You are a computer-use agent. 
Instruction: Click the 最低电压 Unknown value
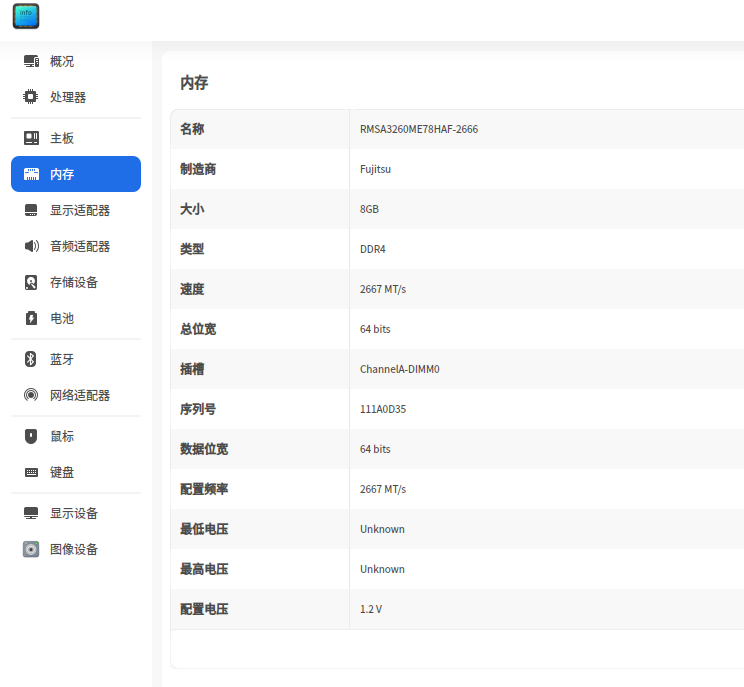382,529
